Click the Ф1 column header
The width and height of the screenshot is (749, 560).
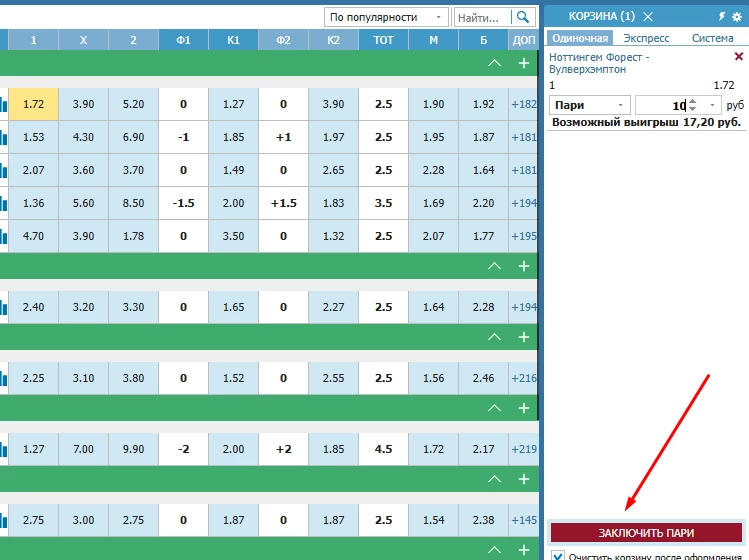(183, 40)
